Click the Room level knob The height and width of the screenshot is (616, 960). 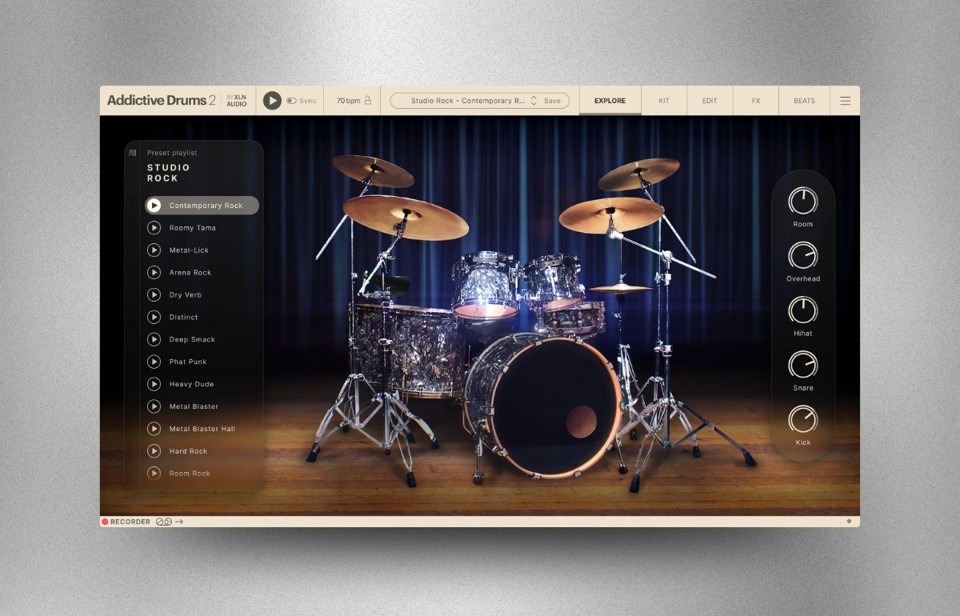803,201
